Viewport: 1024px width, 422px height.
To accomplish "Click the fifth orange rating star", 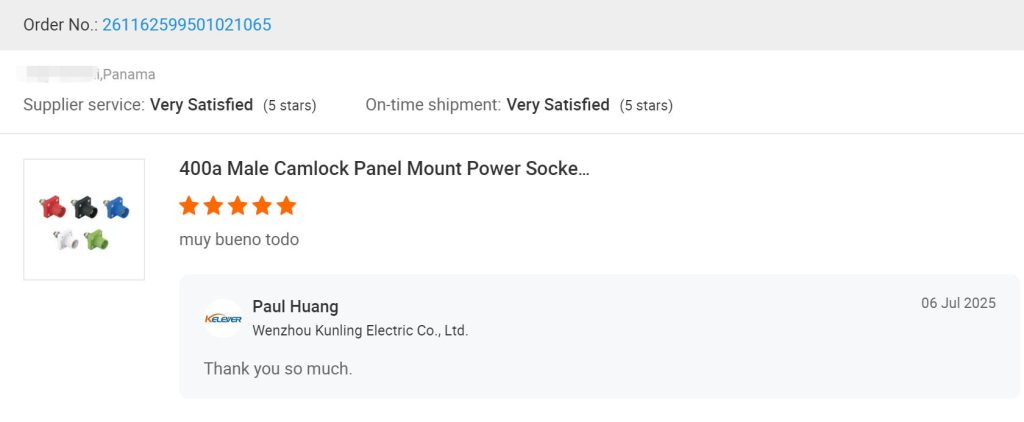I will coord(287,206).
